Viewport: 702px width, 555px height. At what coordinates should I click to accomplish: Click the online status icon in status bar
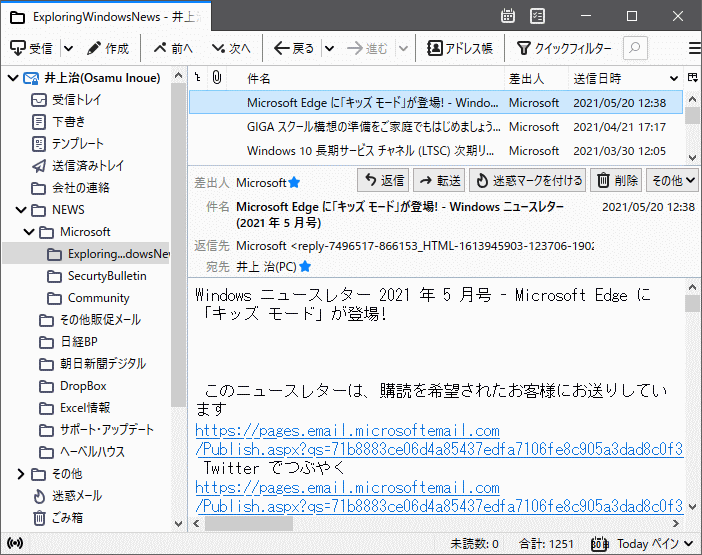click(15, 543)
